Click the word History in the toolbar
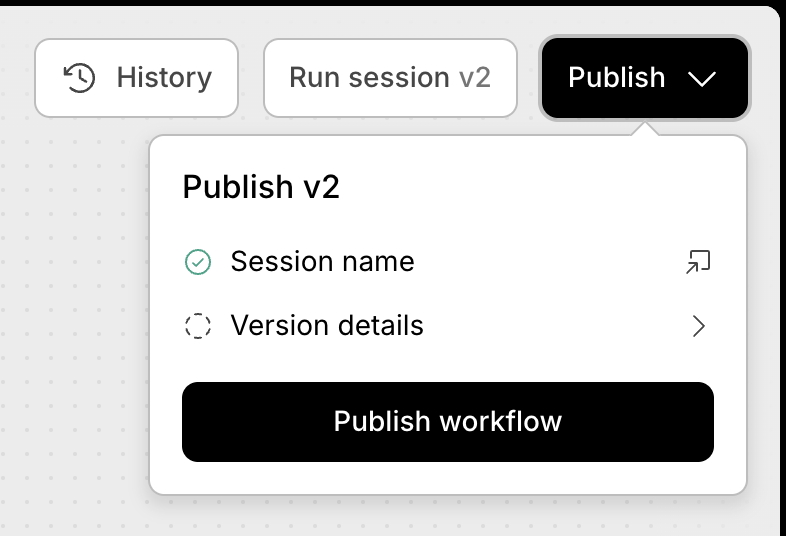The image size is (786, 536). (x=164, y=78)
